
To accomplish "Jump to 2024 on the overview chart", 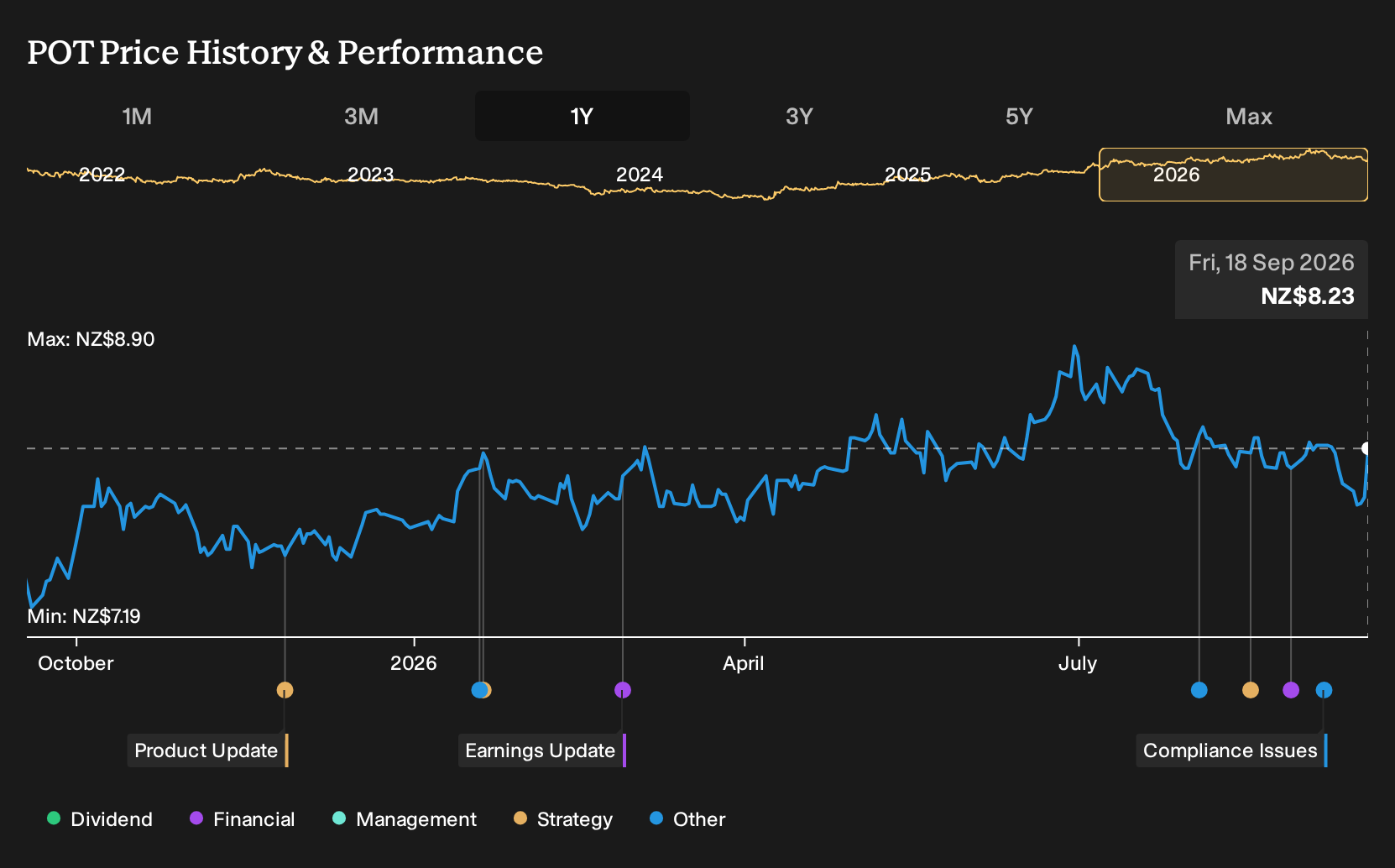I will coord(640,175).
